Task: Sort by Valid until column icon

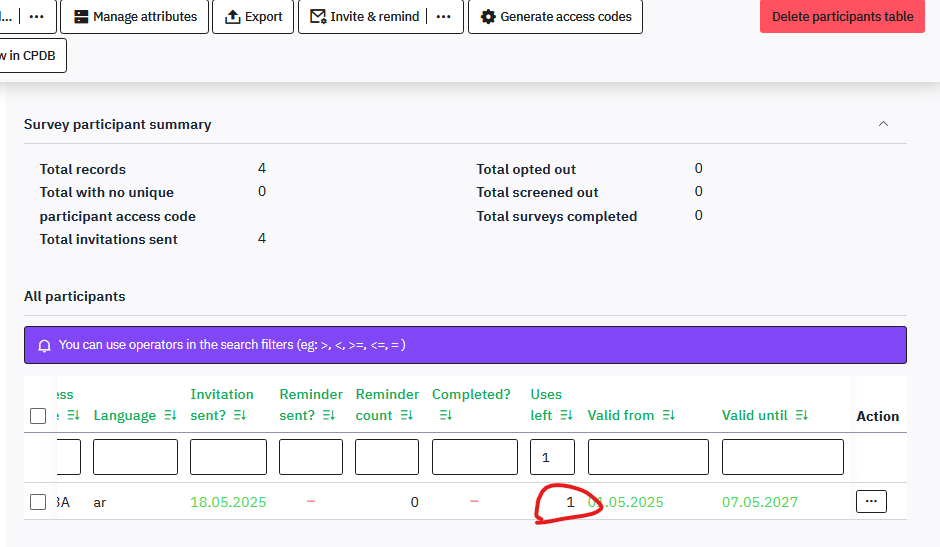Action: click(x=801, y=416)
